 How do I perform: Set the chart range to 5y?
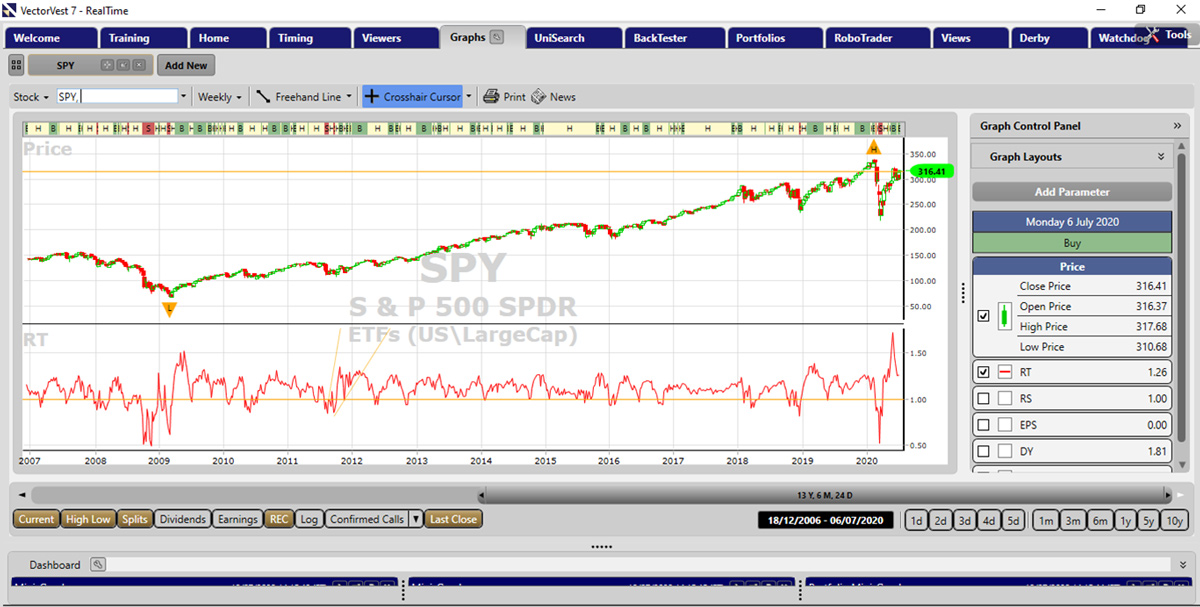tap(1148, 520)
